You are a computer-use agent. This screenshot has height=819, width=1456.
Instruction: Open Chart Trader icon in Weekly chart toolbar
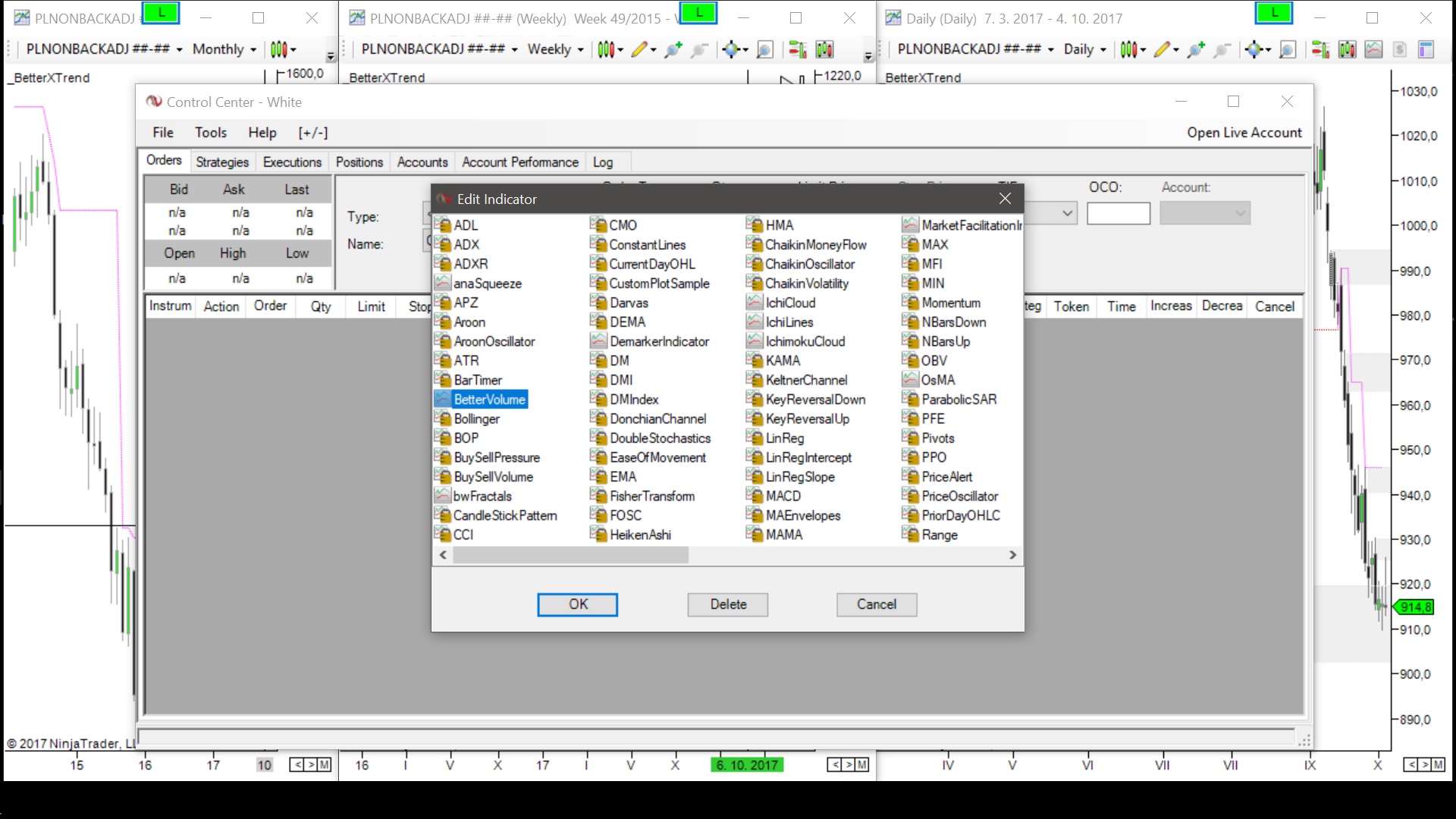[x=797, y=49]
